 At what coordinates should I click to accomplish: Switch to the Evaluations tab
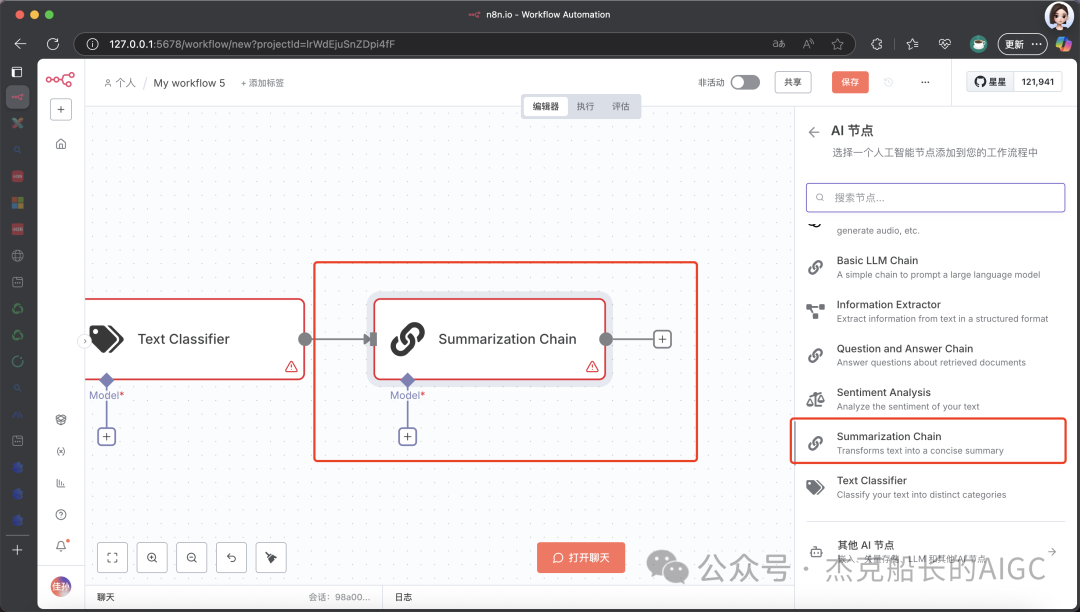621,106
